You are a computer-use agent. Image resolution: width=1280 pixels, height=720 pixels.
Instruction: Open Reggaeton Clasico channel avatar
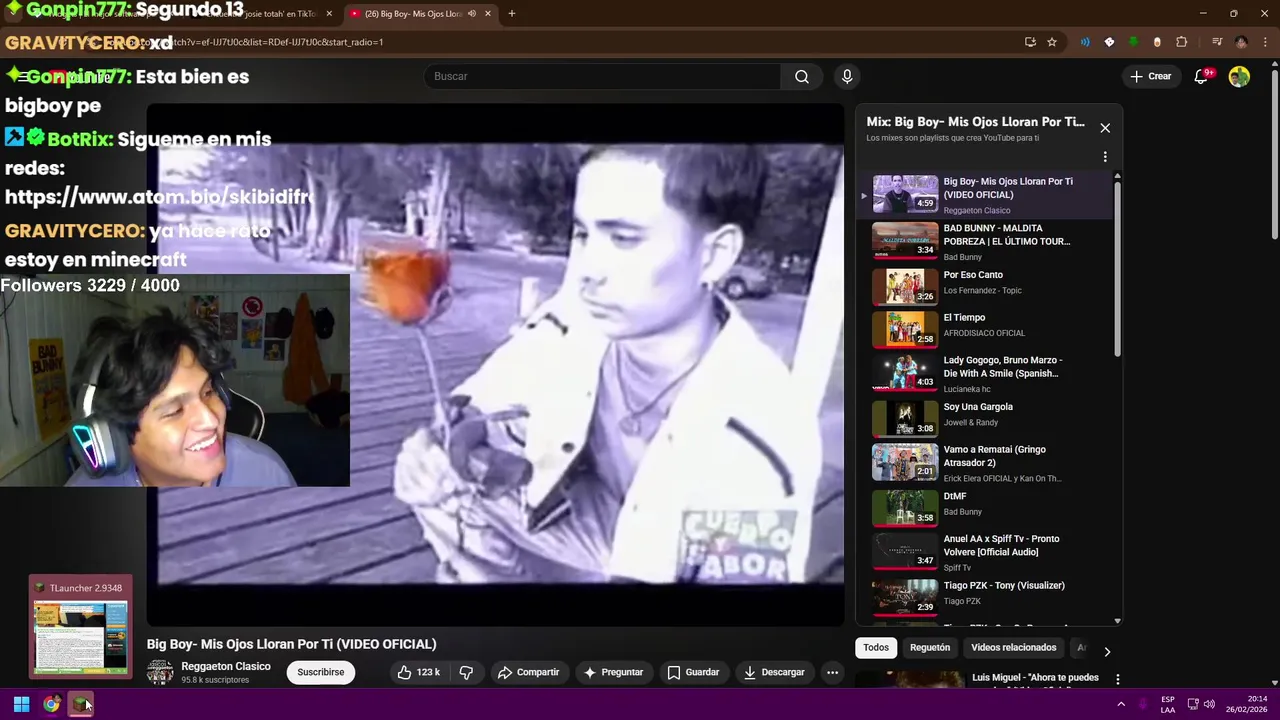click(160, 672)
